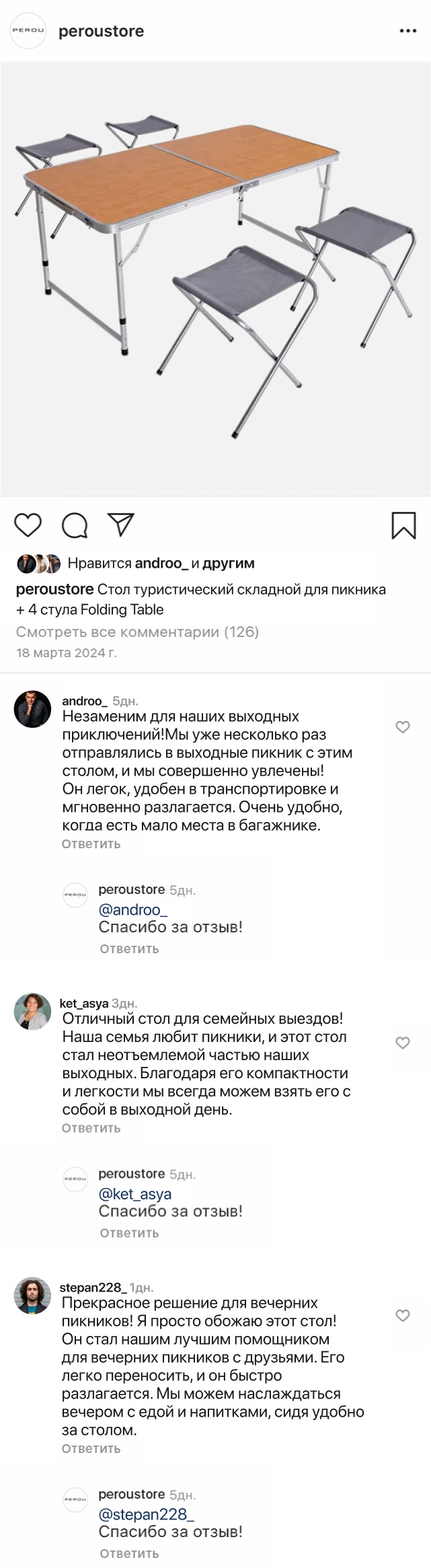
Task: Open the @ket_asya mention link
Action: tap(135, 1193)
